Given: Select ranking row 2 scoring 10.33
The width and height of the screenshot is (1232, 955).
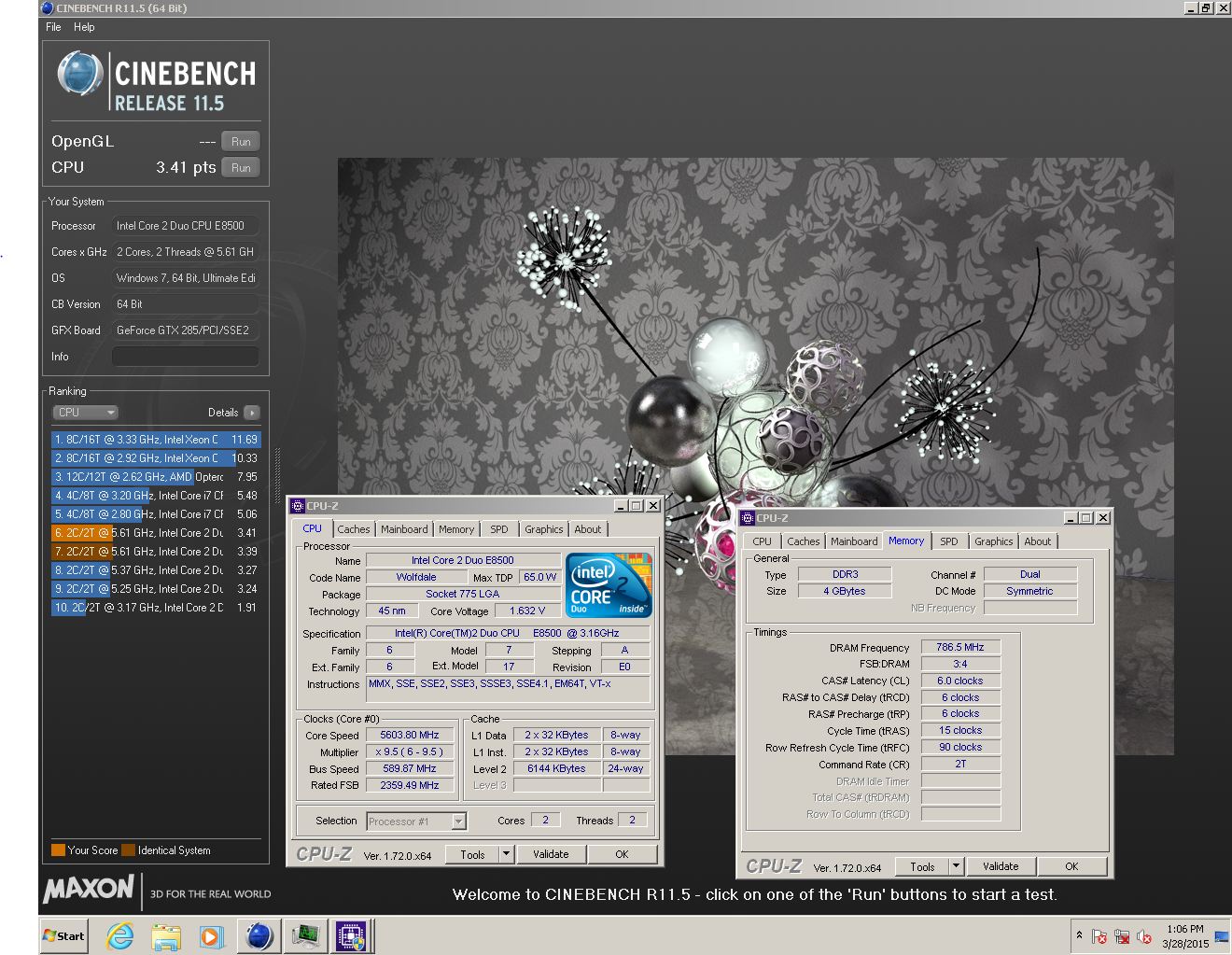Looking at the screenshot, I should 156,458.
